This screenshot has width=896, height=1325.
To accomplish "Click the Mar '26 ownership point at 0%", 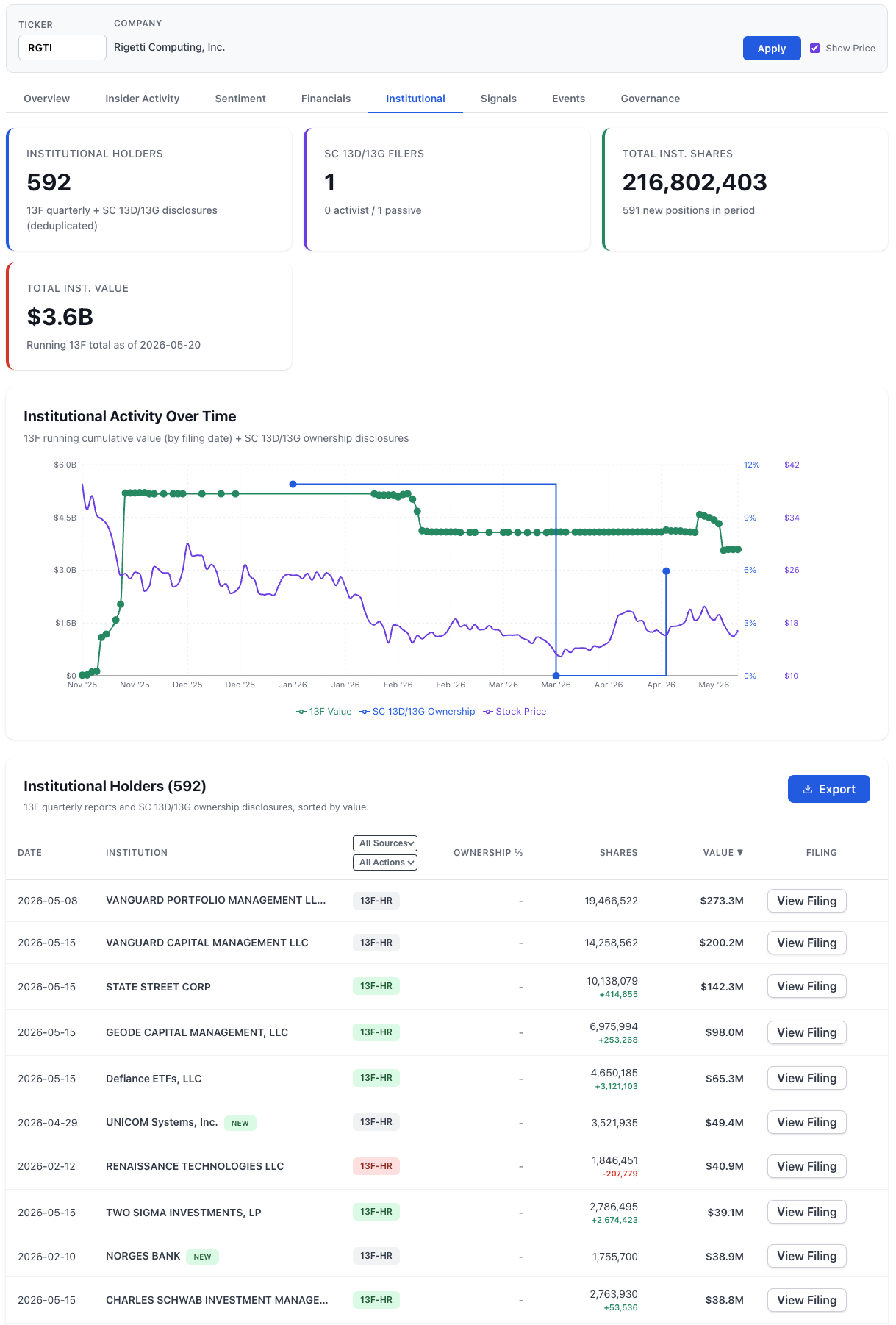I will pos(556,675).
